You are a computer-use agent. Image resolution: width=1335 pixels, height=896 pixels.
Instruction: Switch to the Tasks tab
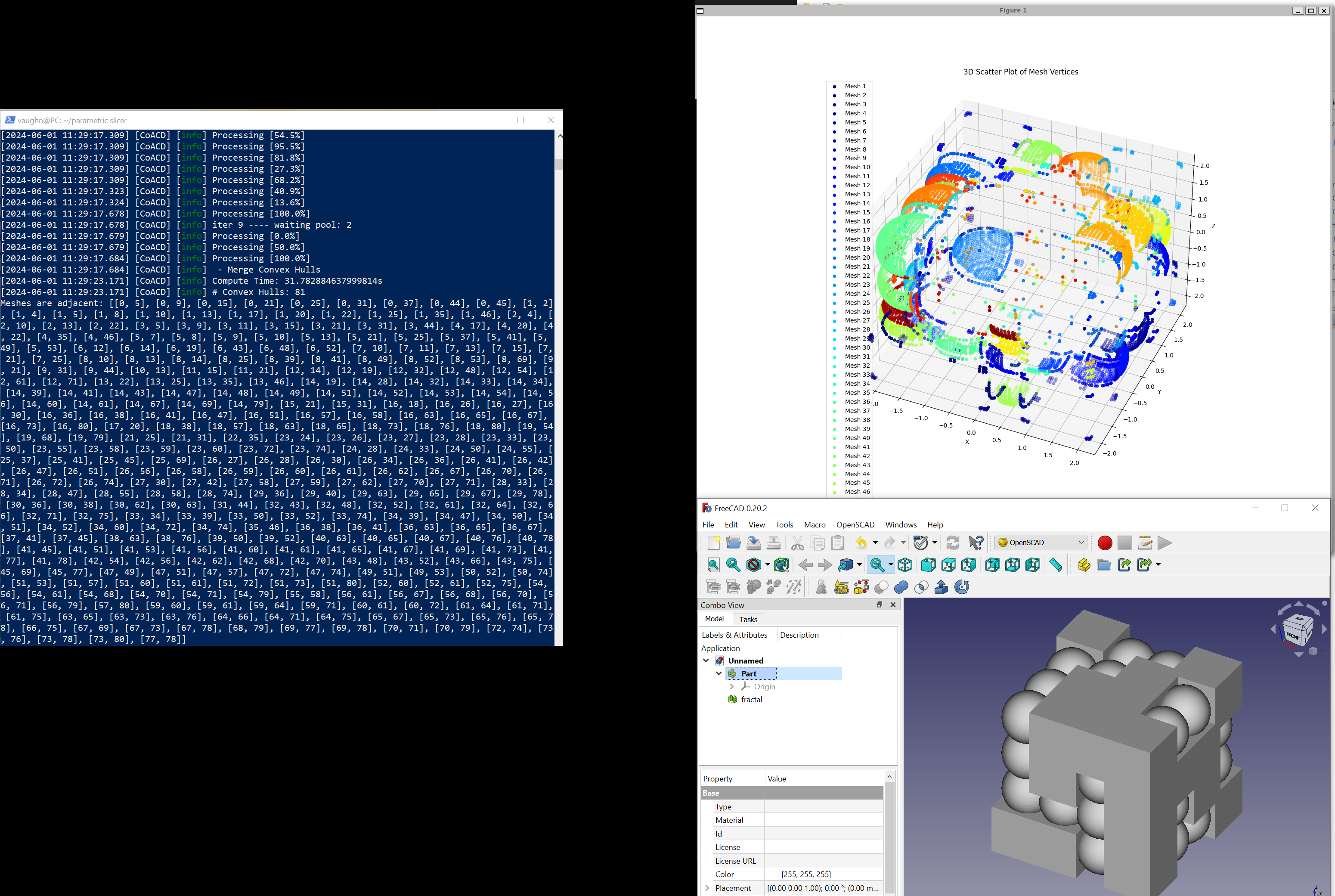748,620
